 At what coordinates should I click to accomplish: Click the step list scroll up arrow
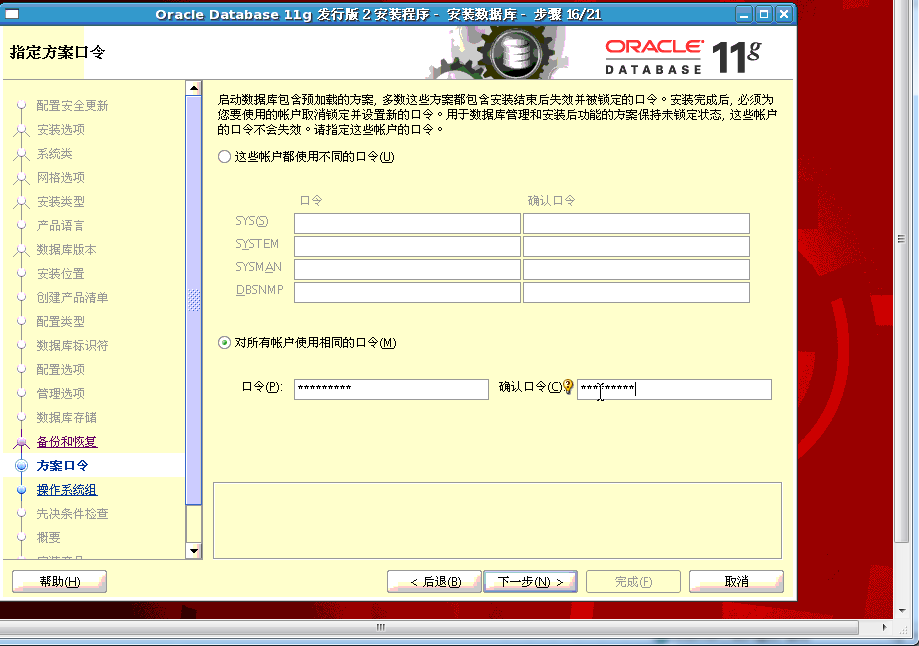coord(193,88)
